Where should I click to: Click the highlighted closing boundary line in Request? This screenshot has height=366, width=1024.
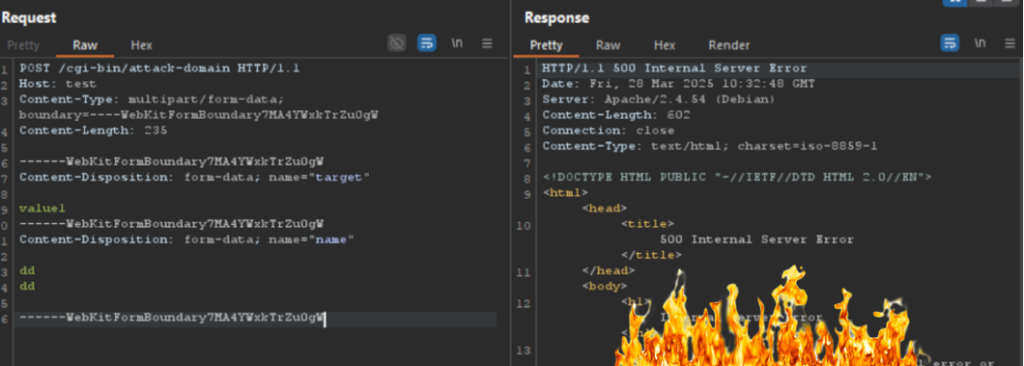(x=172, y=318)
